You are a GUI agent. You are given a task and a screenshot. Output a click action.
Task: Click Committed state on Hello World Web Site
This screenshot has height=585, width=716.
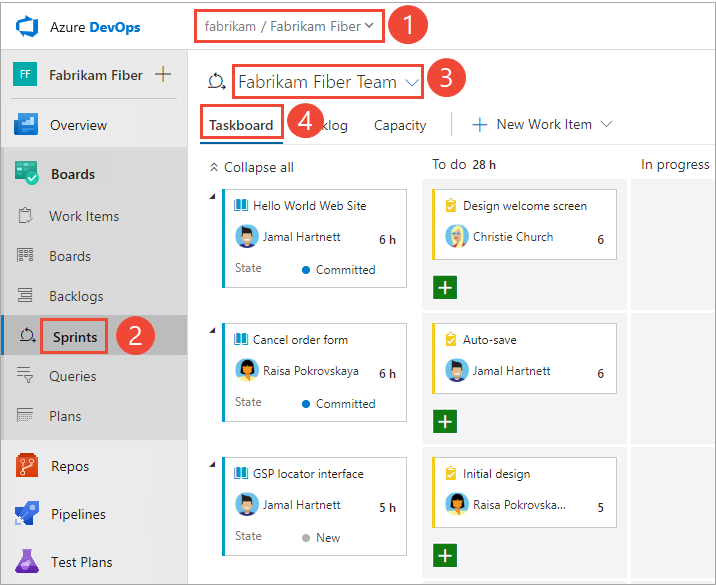pos(339,270)
